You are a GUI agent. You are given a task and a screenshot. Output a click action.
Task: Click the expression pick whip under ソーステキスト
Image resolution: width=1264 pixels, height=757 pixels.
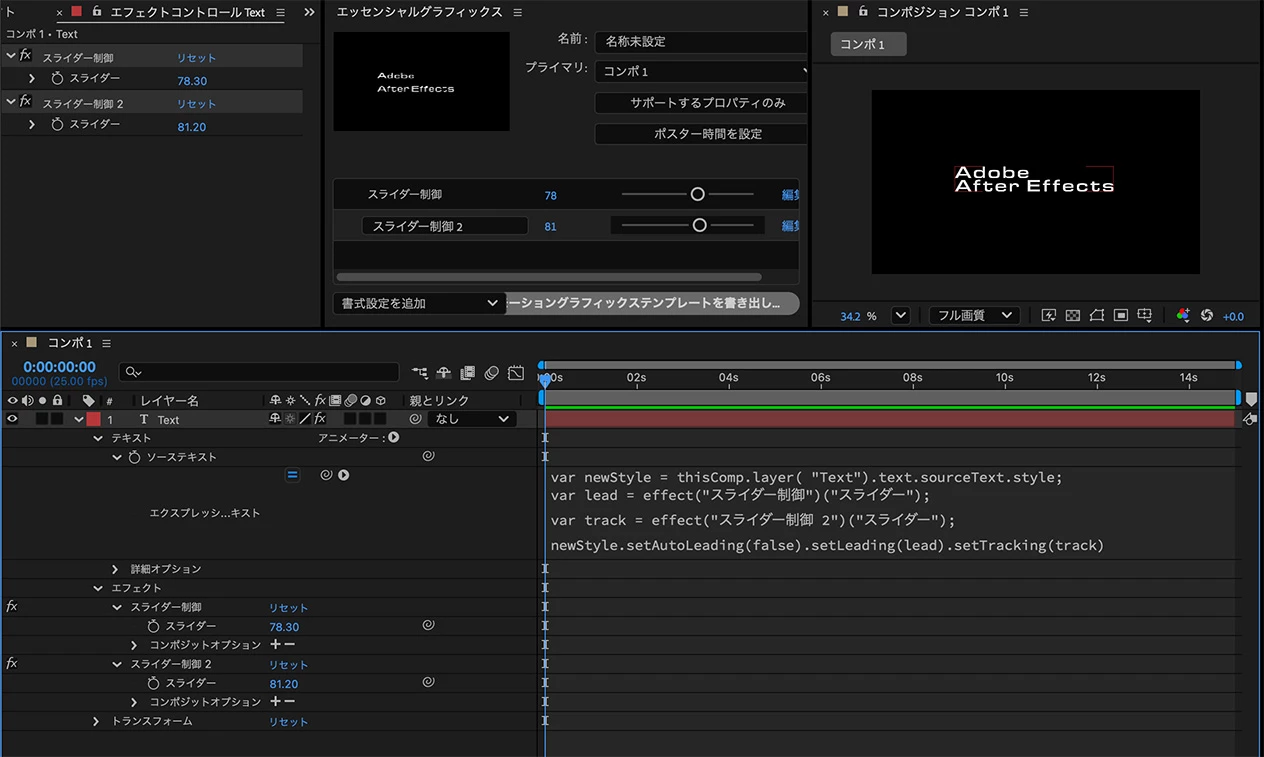pos(326,475)
